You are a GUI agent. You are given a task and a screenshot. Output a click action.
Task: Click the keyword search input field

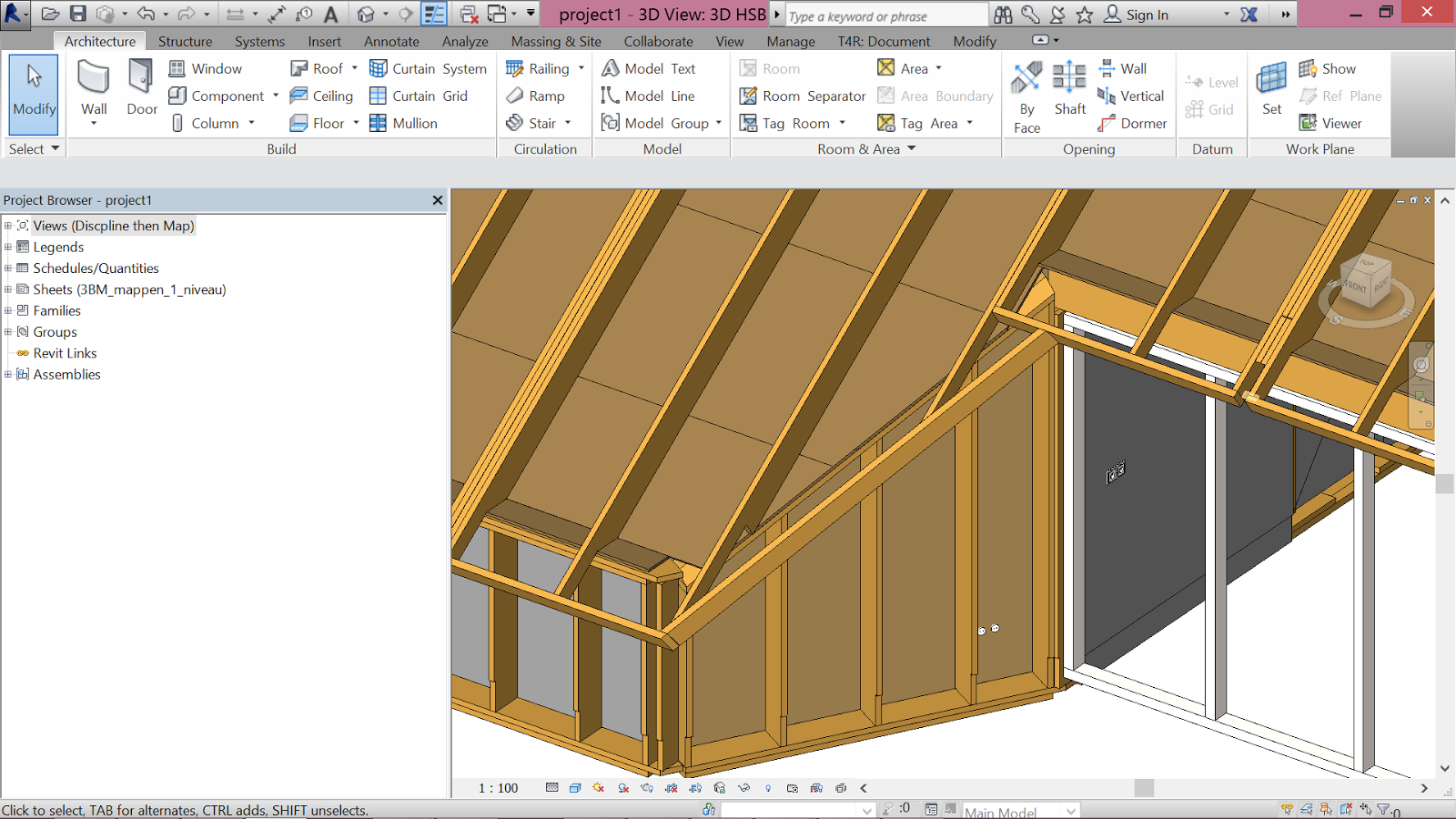(886, 15)
